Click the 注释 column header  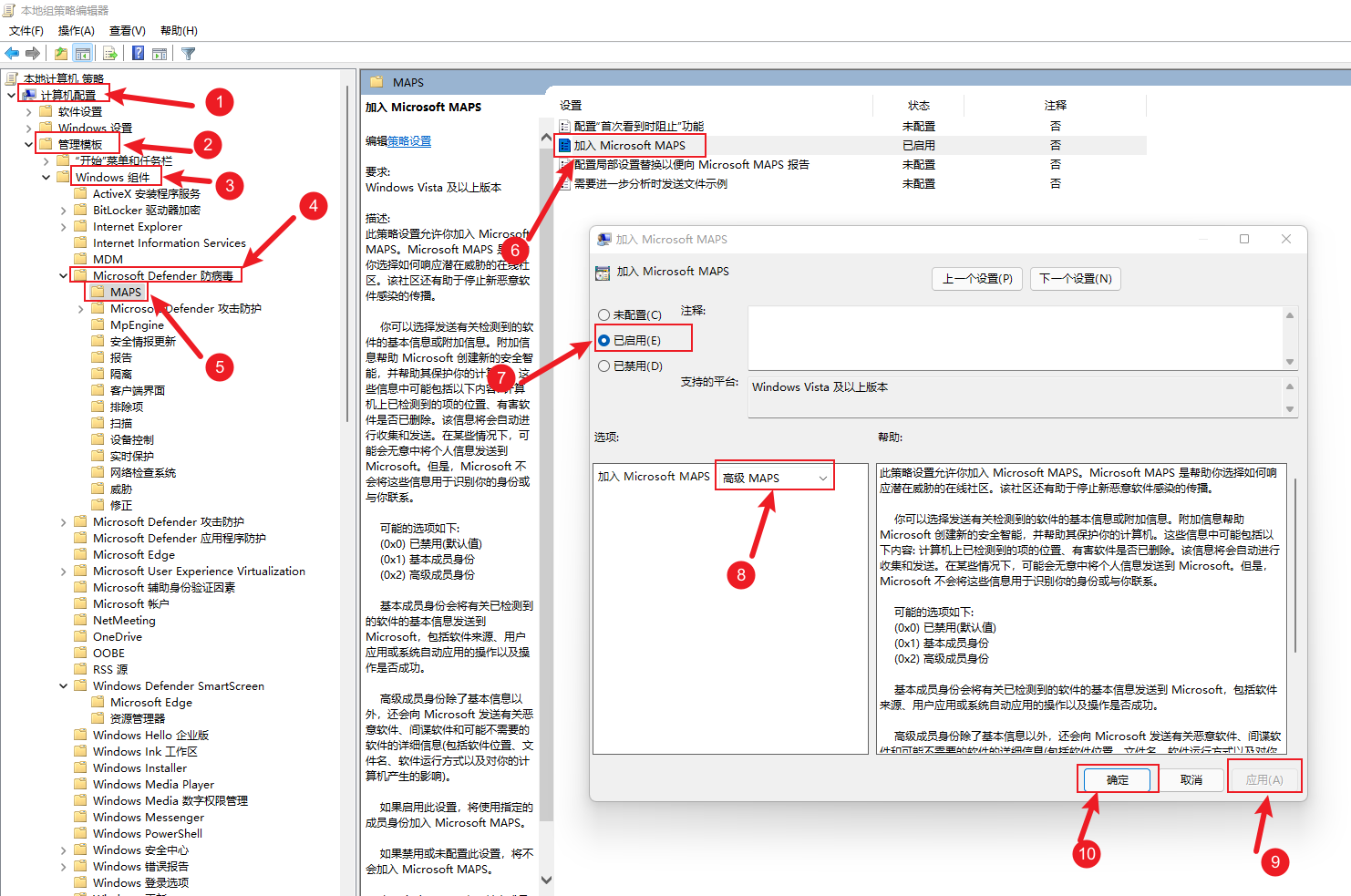[x=1056, y=106]
